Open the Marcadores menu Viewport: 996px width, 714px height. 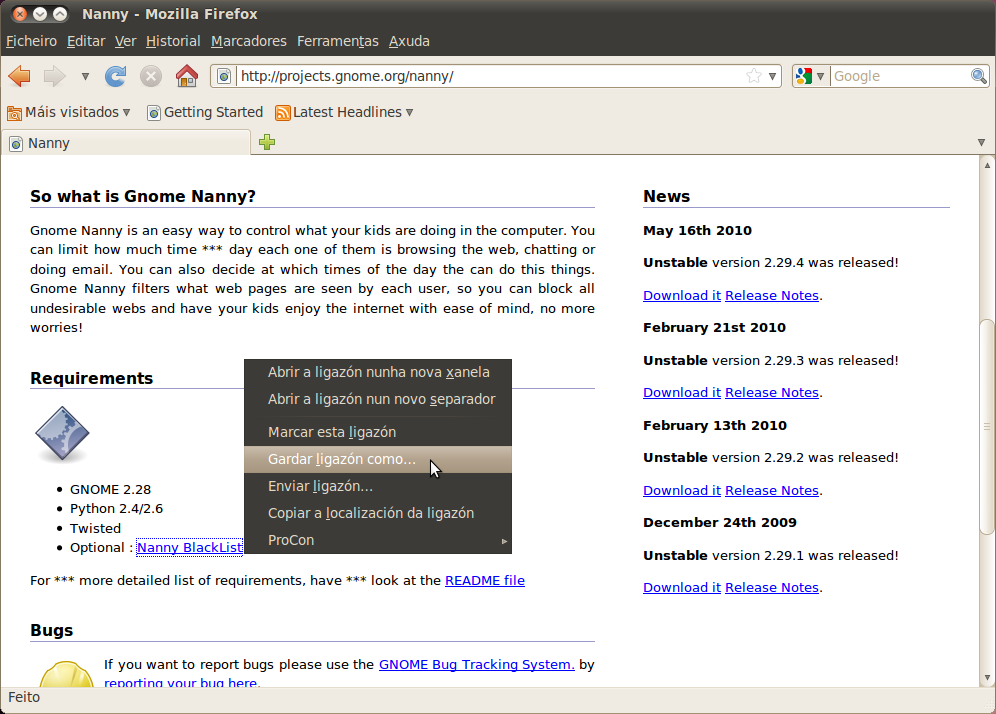coord(249,41)
